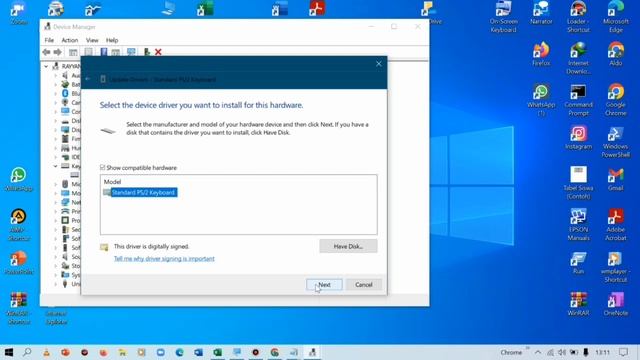Open the Internet Download desktop icon
640x360 pixels.
[578, 58]
